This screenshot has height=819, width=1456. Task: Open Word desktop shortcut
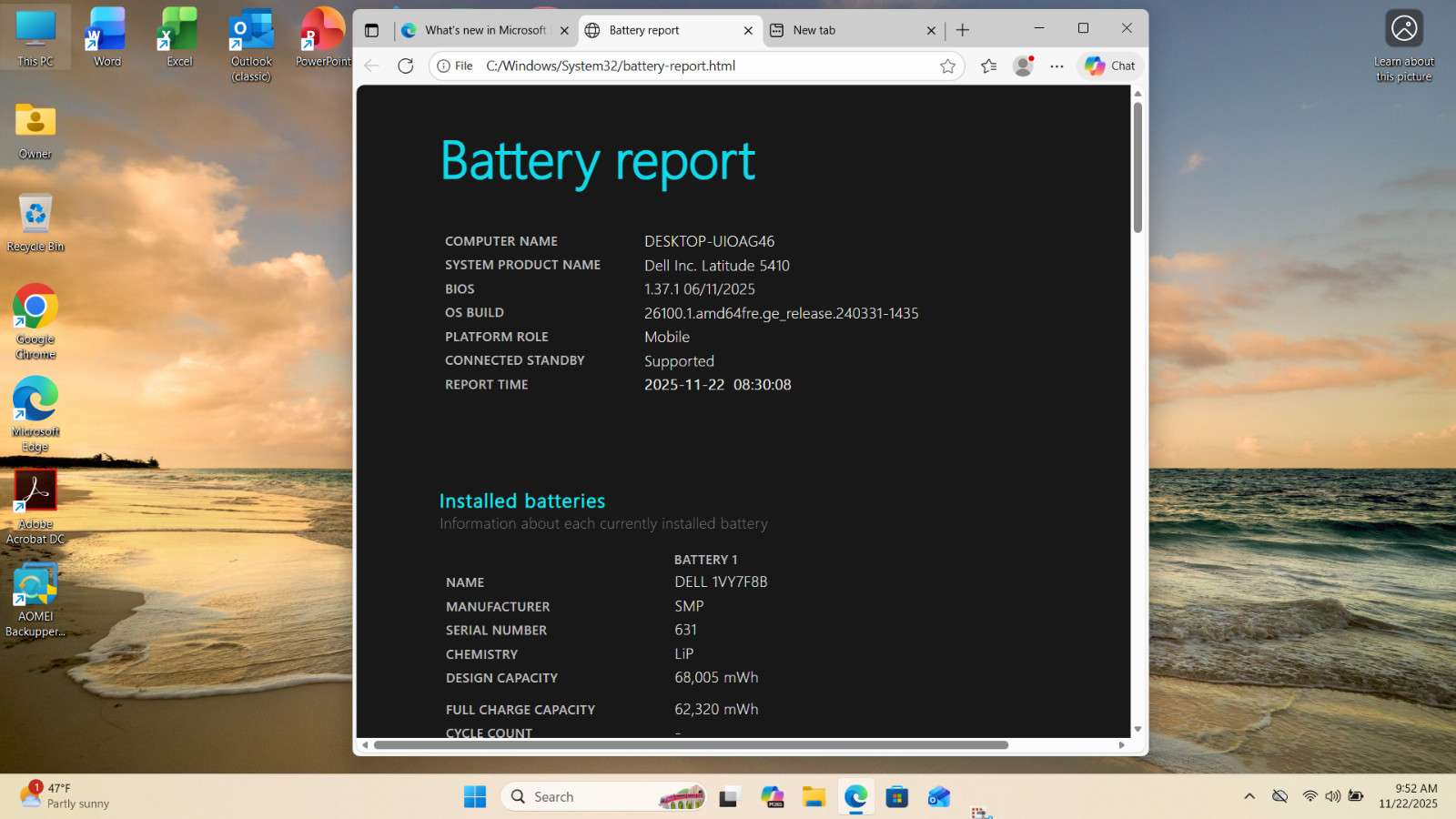[106, 38]
